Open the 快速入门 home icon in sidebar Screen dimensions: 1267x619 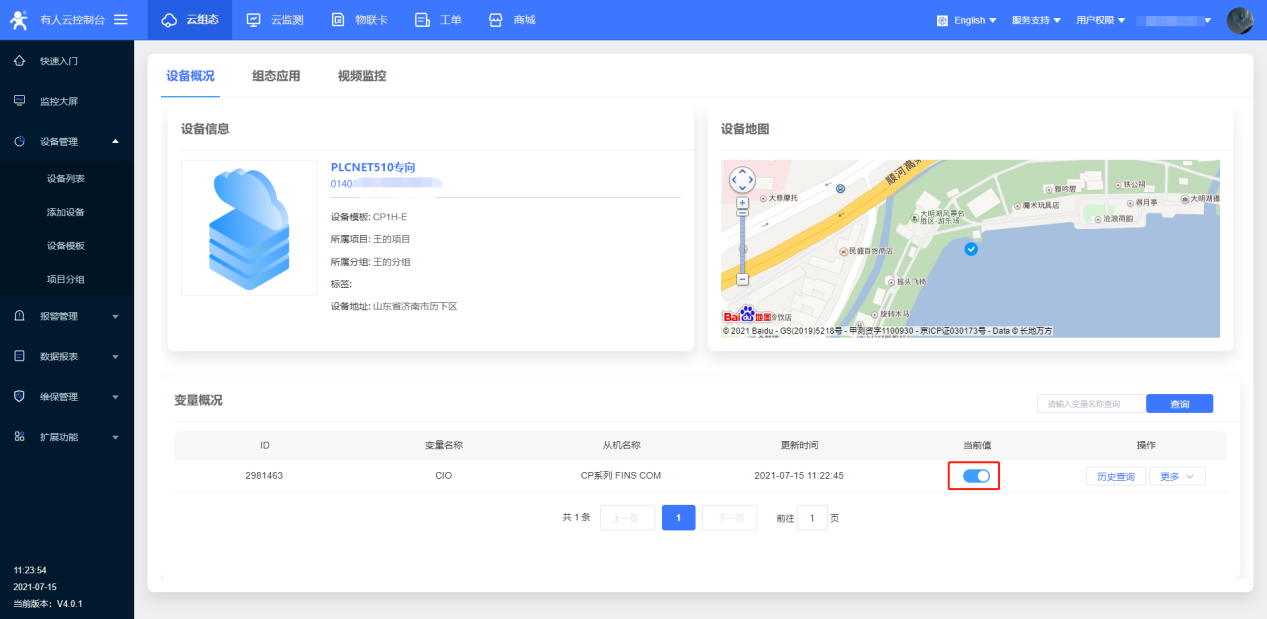tap(19, 61)
